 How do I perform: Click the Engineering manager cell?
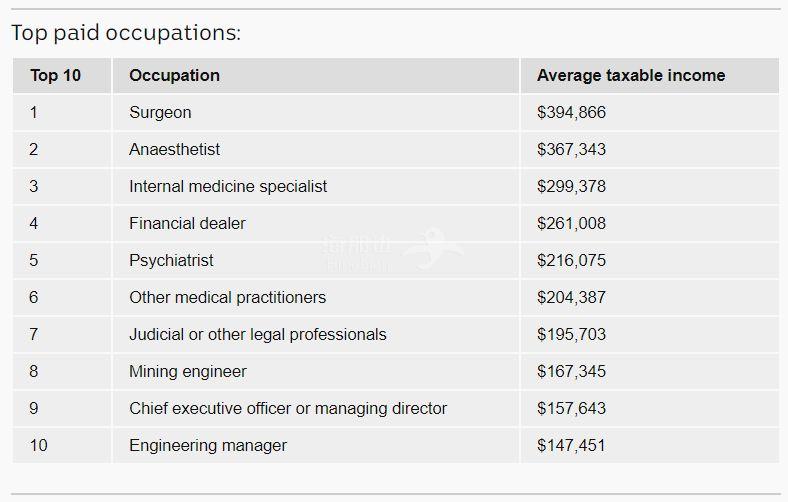208,446
